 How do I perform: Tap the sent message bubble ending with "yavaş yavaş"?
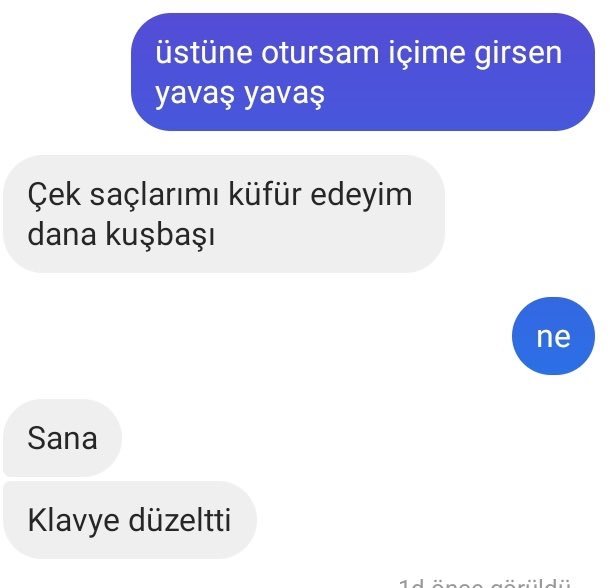363,72
